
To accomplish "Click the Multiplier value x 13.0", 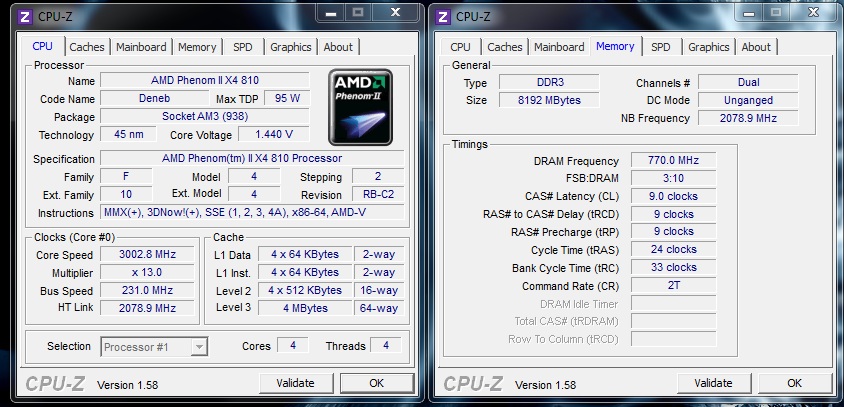I will pyautogui.click(x=147, y=272).
